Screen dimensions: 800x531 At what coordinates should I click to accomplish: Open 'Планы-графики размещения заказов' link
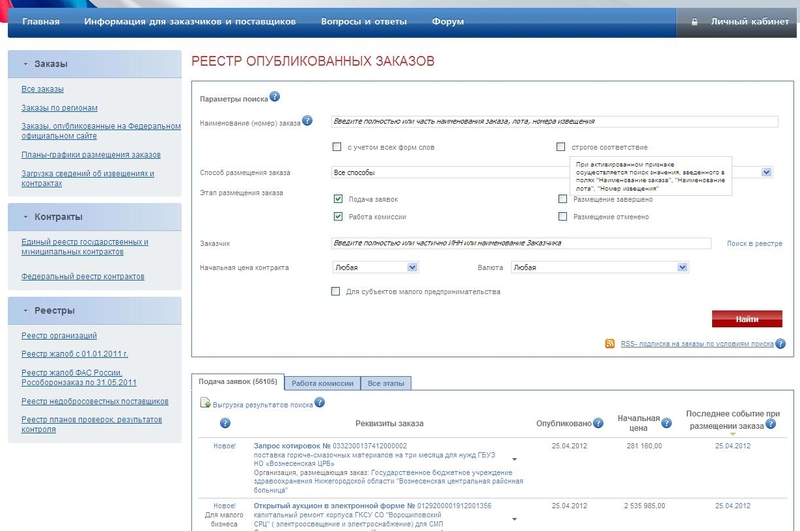91,155
